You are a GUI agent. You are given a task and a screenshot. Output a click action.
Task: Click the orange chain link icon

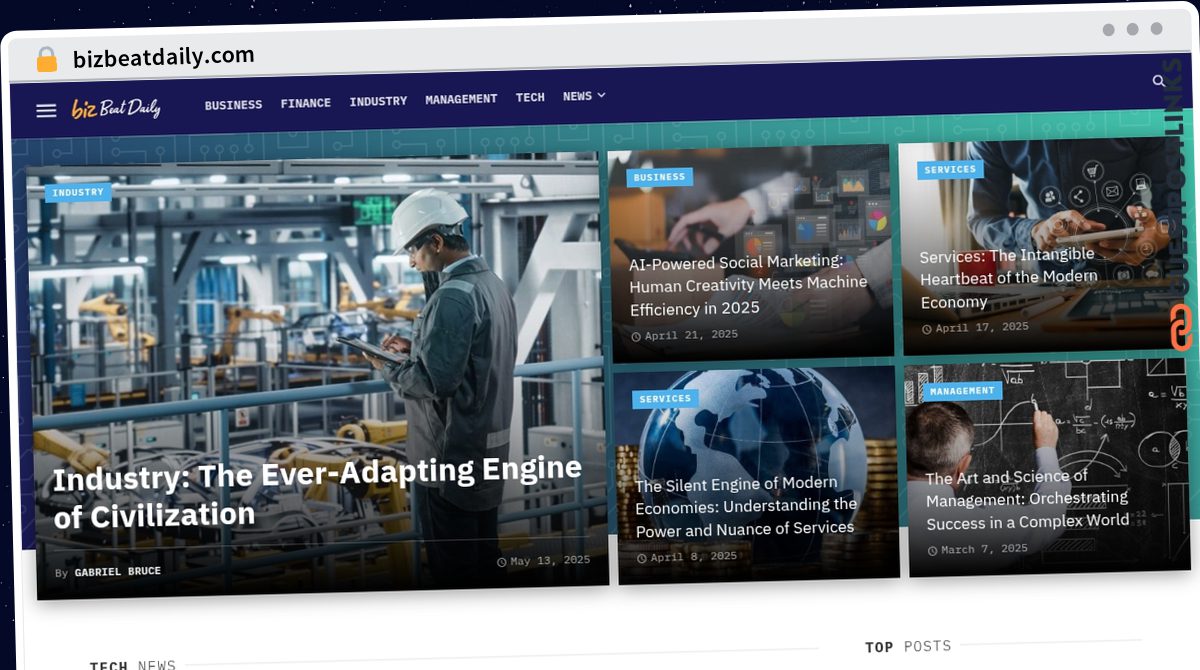tap(1180, 328)
